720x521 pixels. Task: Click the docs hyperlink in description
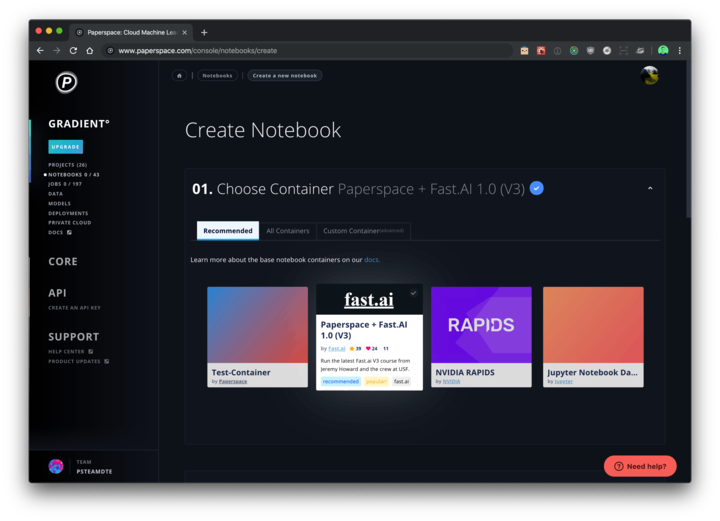(x=371, y=260)
